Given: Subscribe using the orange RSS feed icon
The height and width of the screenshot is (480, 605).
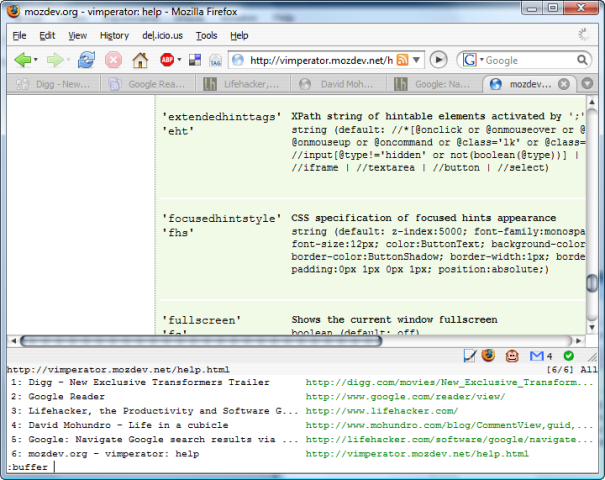Looking at the screenshot, I should coord(402,60).
